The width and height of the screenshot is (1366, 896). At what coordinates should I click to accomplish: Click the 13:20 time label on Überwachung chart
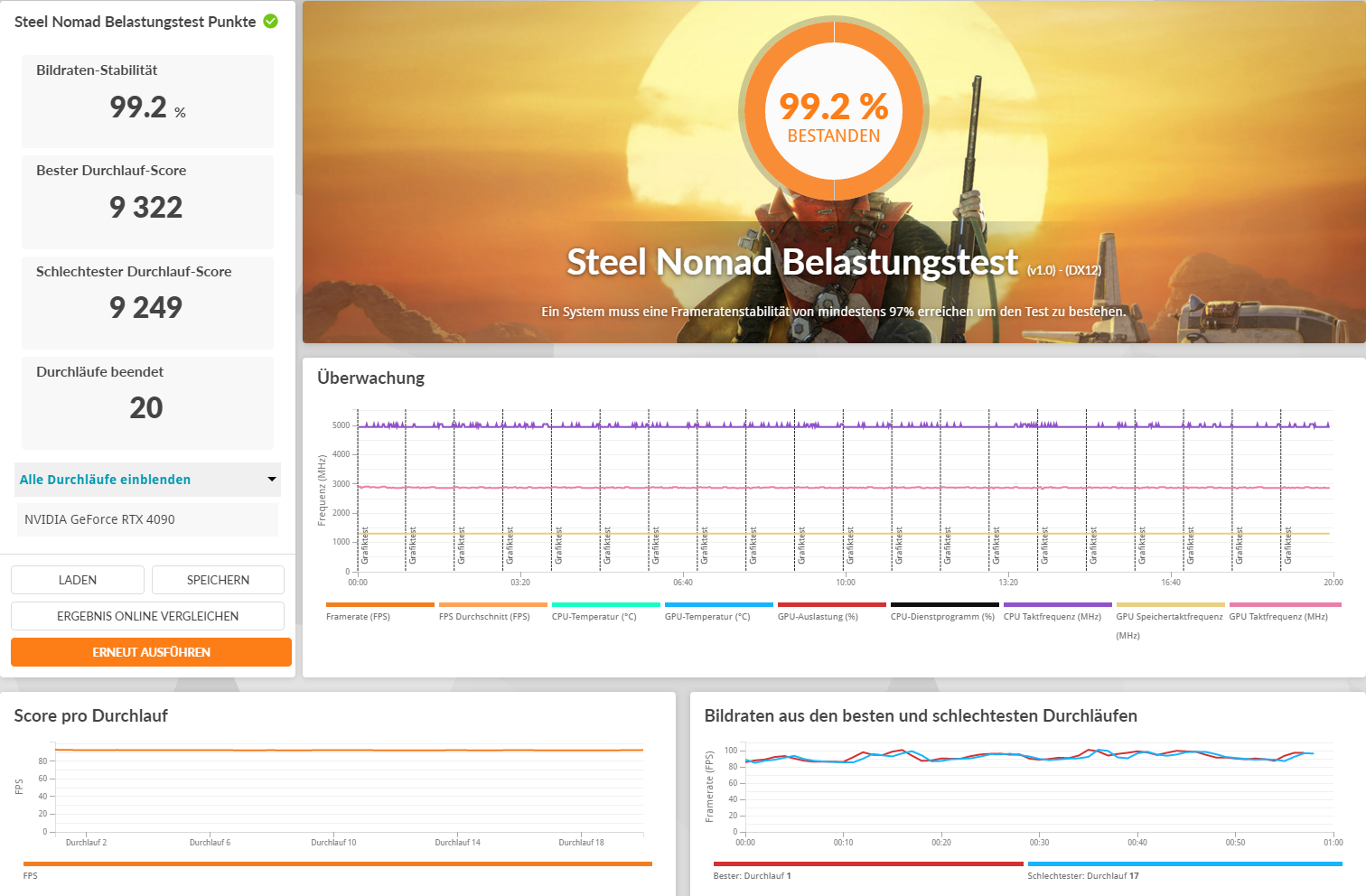pyautogui.click(x=1008, y=583)
